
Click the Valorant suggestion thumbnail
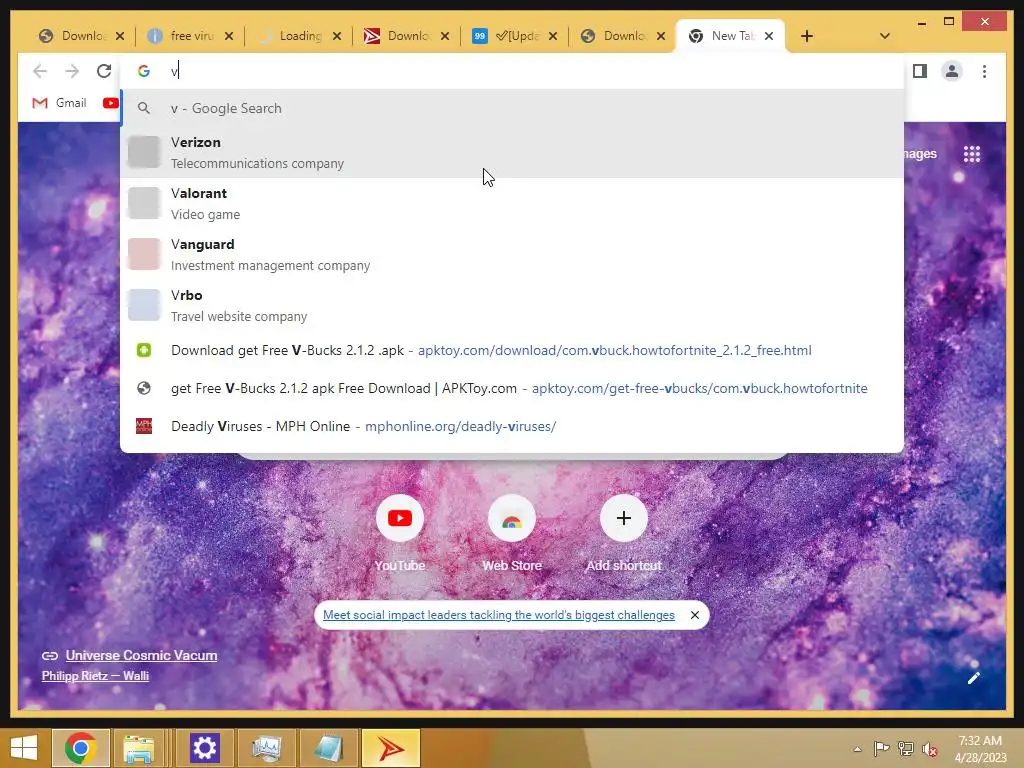click(x=144, y=203)
